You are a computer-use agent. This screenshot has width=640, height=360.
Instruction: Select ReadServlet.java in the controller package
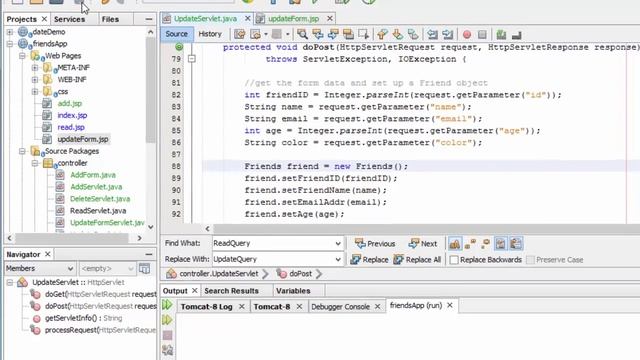click(x=98, y=211)
